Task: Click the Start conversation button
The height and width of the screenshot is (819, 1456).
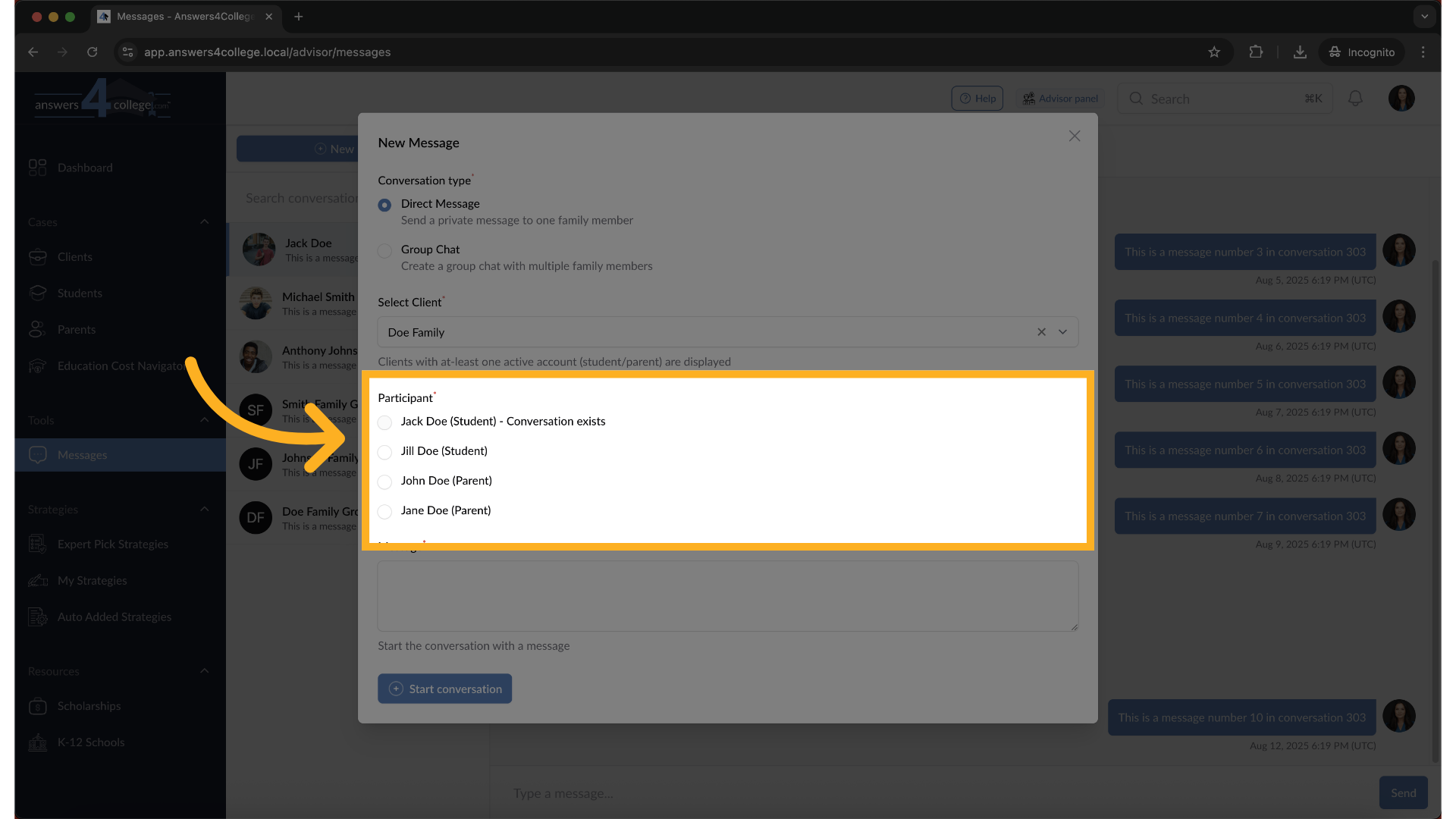Action: (444, 689)
